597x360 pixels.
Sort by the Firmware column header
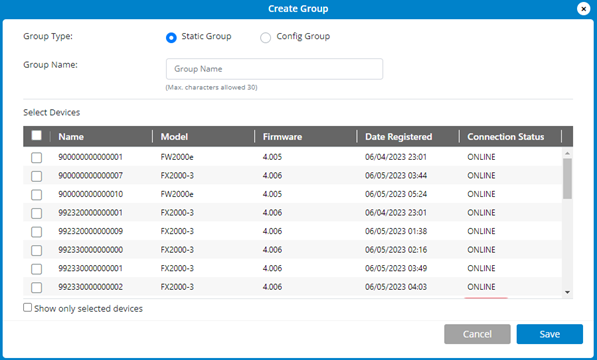282,137
